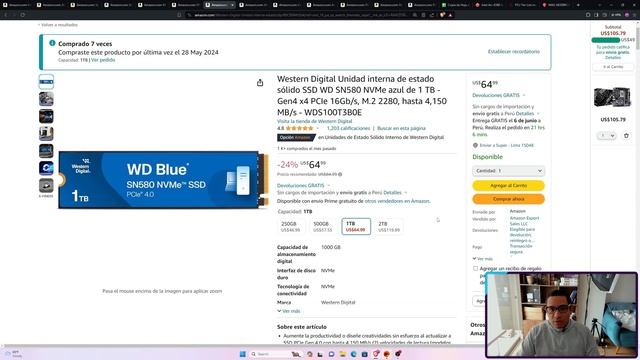Select the 1TB capacity option
Image resolution: width=640 pixels, height=360 pixels.
point(356,227)
